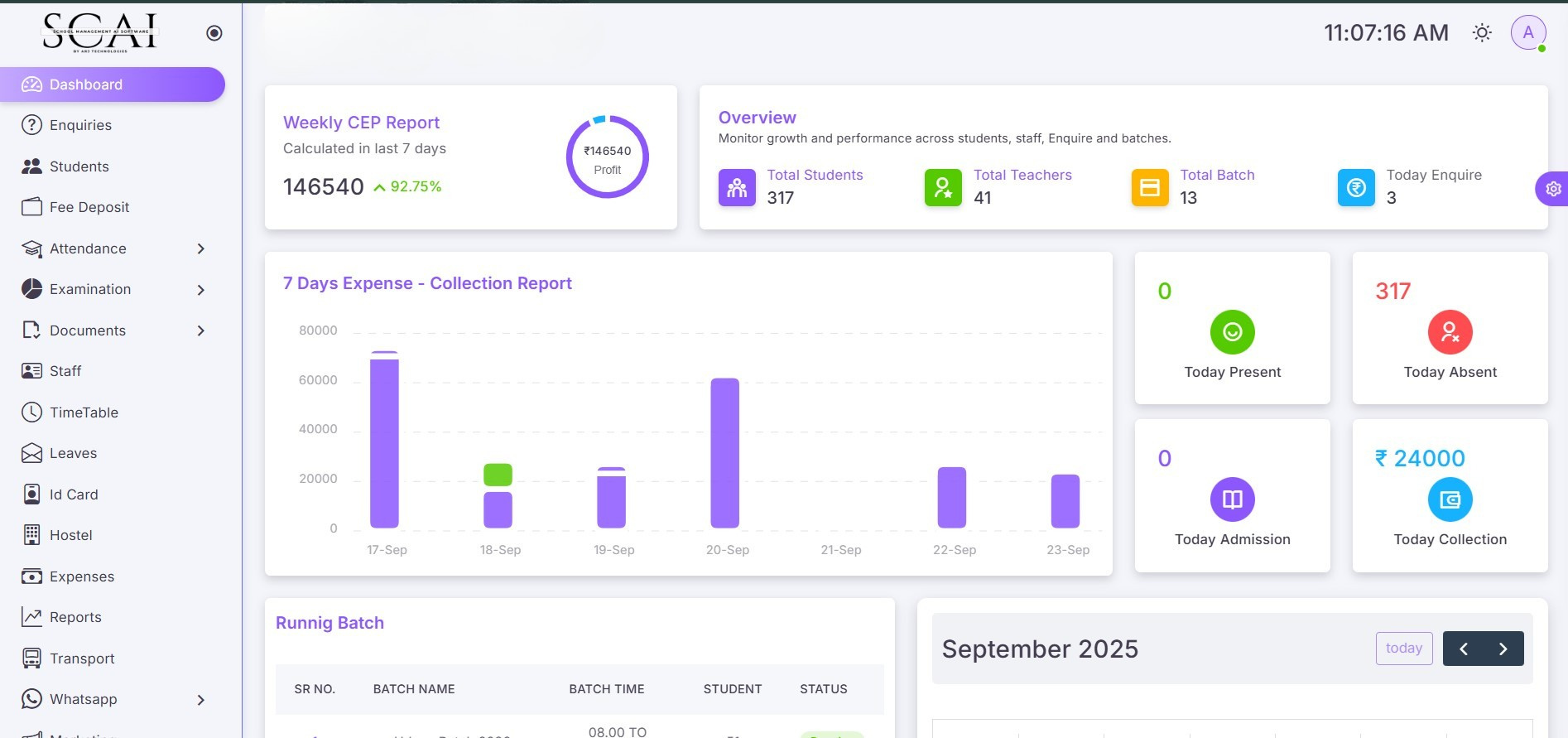Click the Leaves envelope icon
Screen dimensions: 1568x738
(31, 453)
